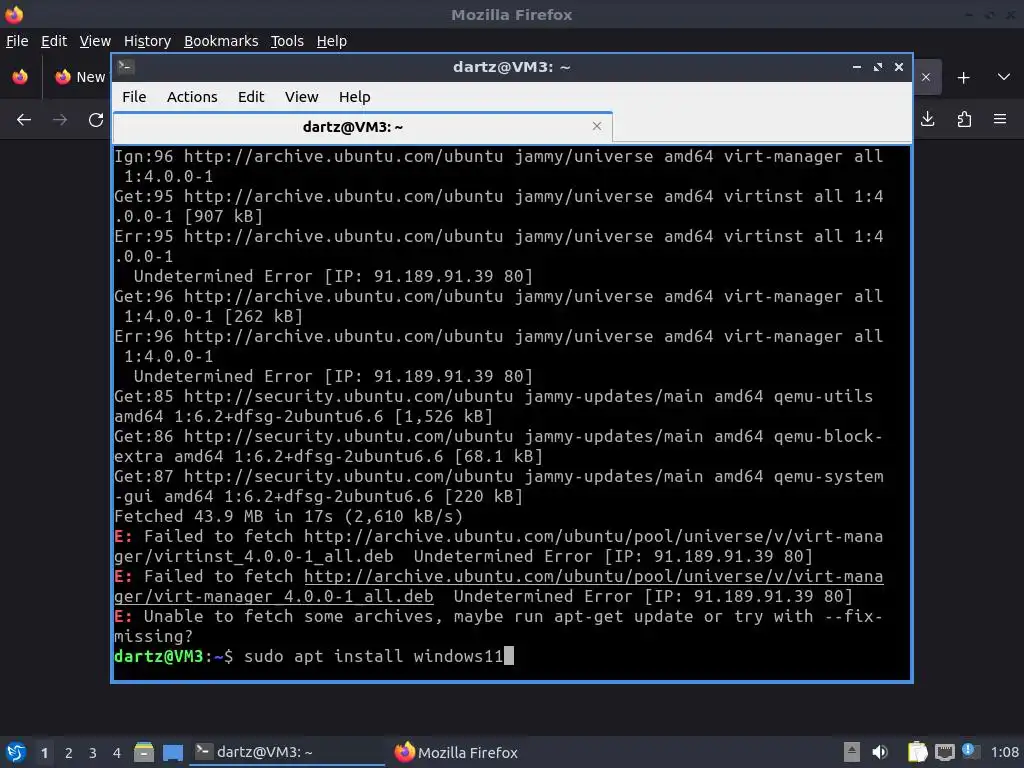The height and width of the screenshot is (768, 1024).
Task: Open Firefox downloads panel
Action: [x=927, y=119]
